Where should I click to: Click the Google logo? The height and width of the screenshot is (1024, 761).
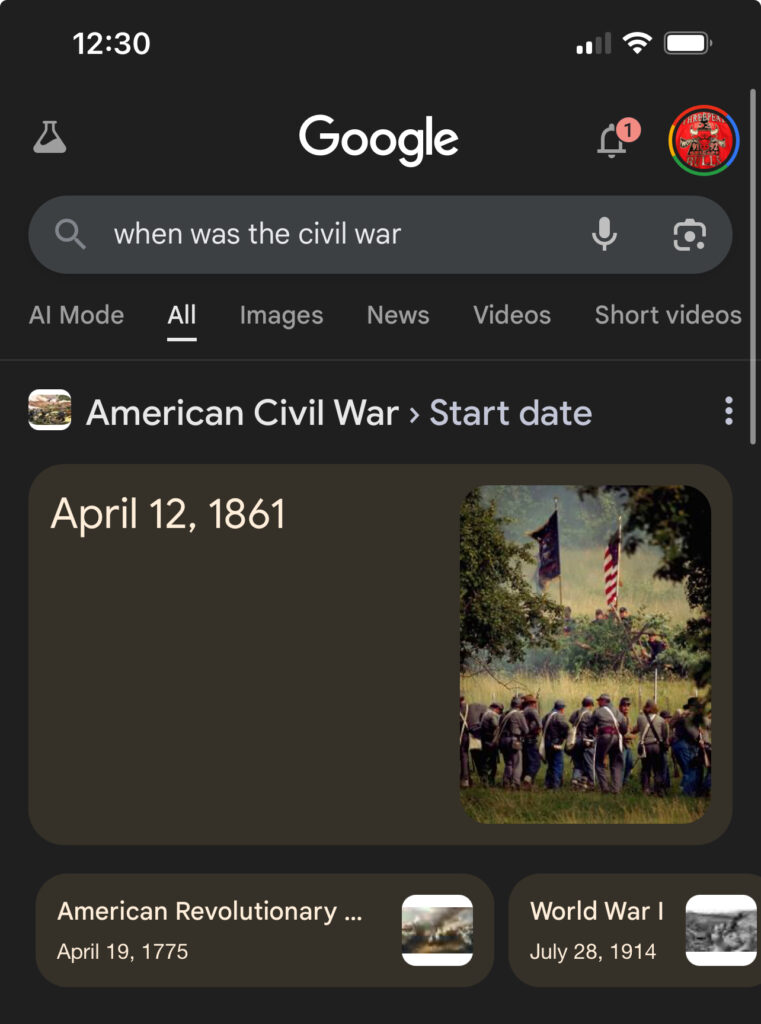379,140
